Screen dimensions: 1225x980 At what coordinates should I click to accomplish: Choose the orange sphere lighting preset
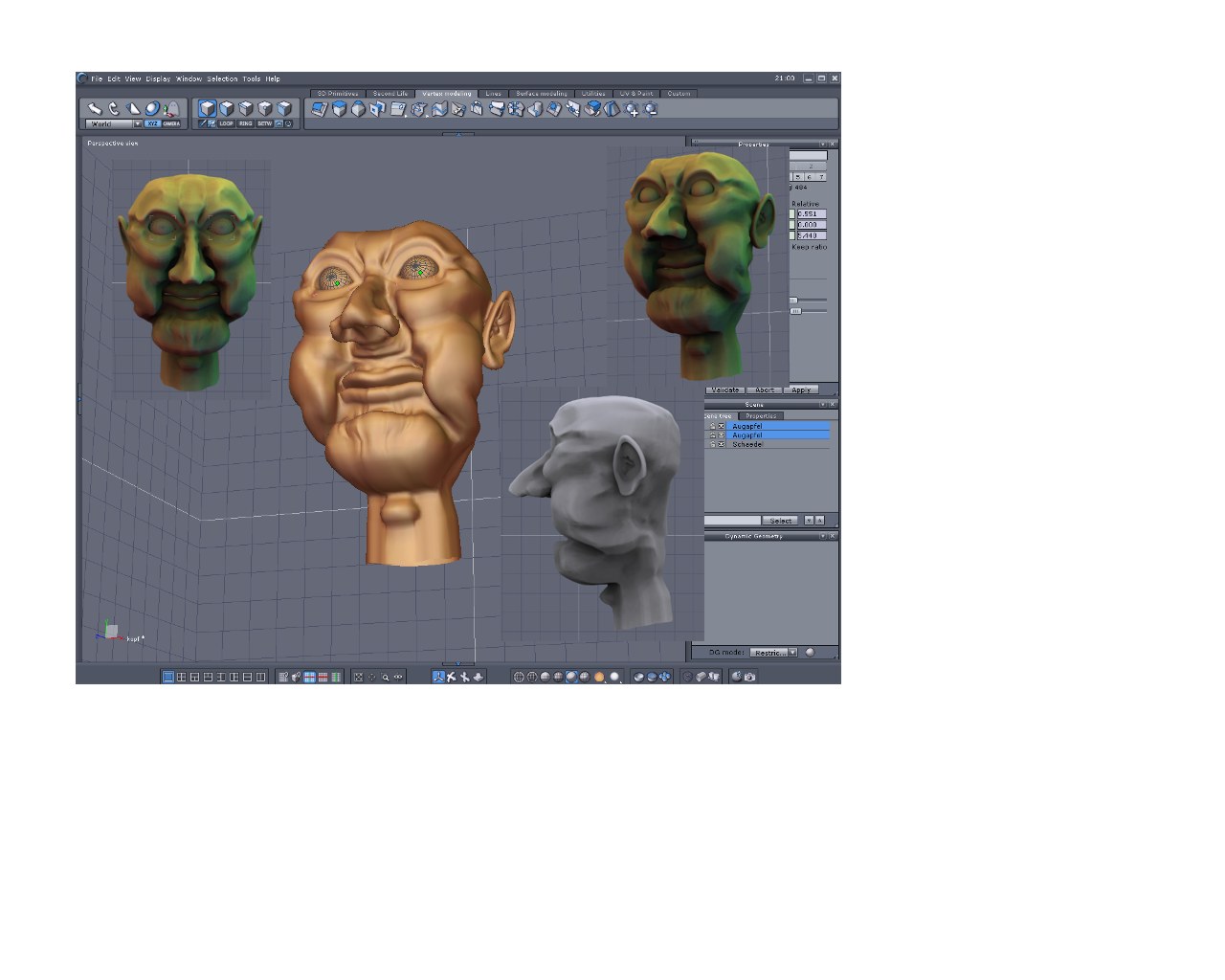599,677
